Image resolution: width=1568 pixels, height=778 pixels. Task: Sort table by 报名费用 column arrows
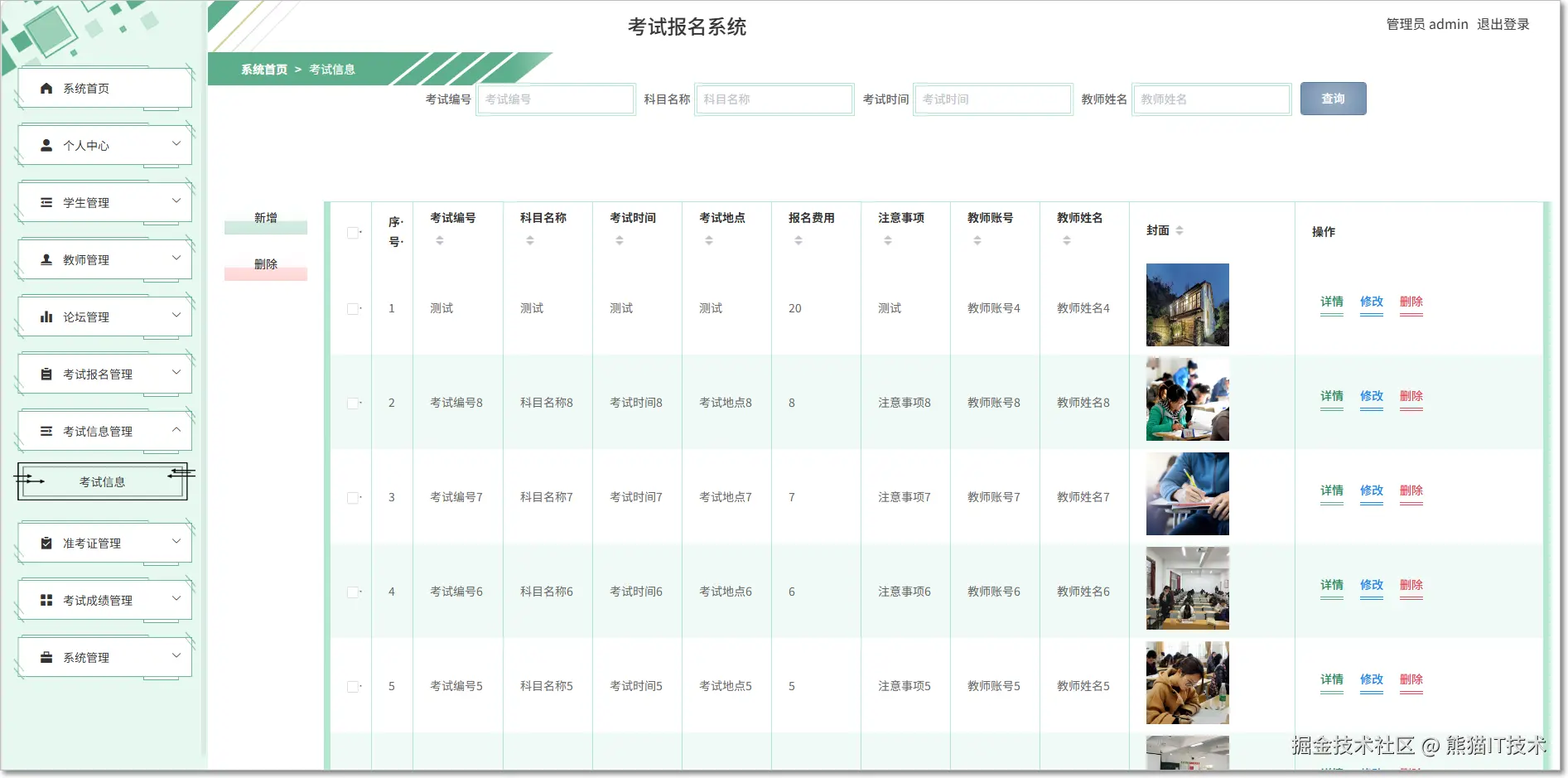pos(798,240)
